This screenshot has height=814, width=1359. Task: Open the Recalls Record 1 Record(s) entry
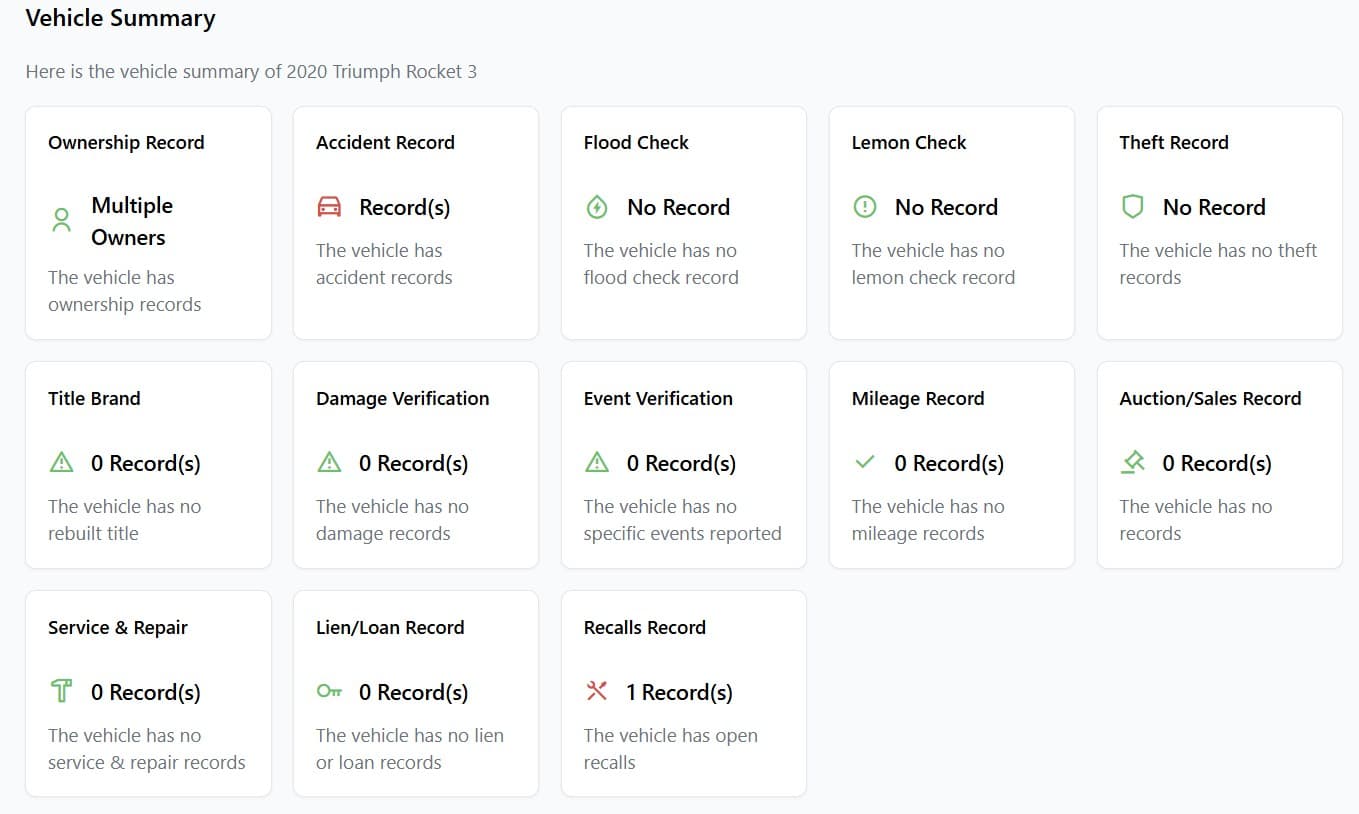[x=679, y=692]
